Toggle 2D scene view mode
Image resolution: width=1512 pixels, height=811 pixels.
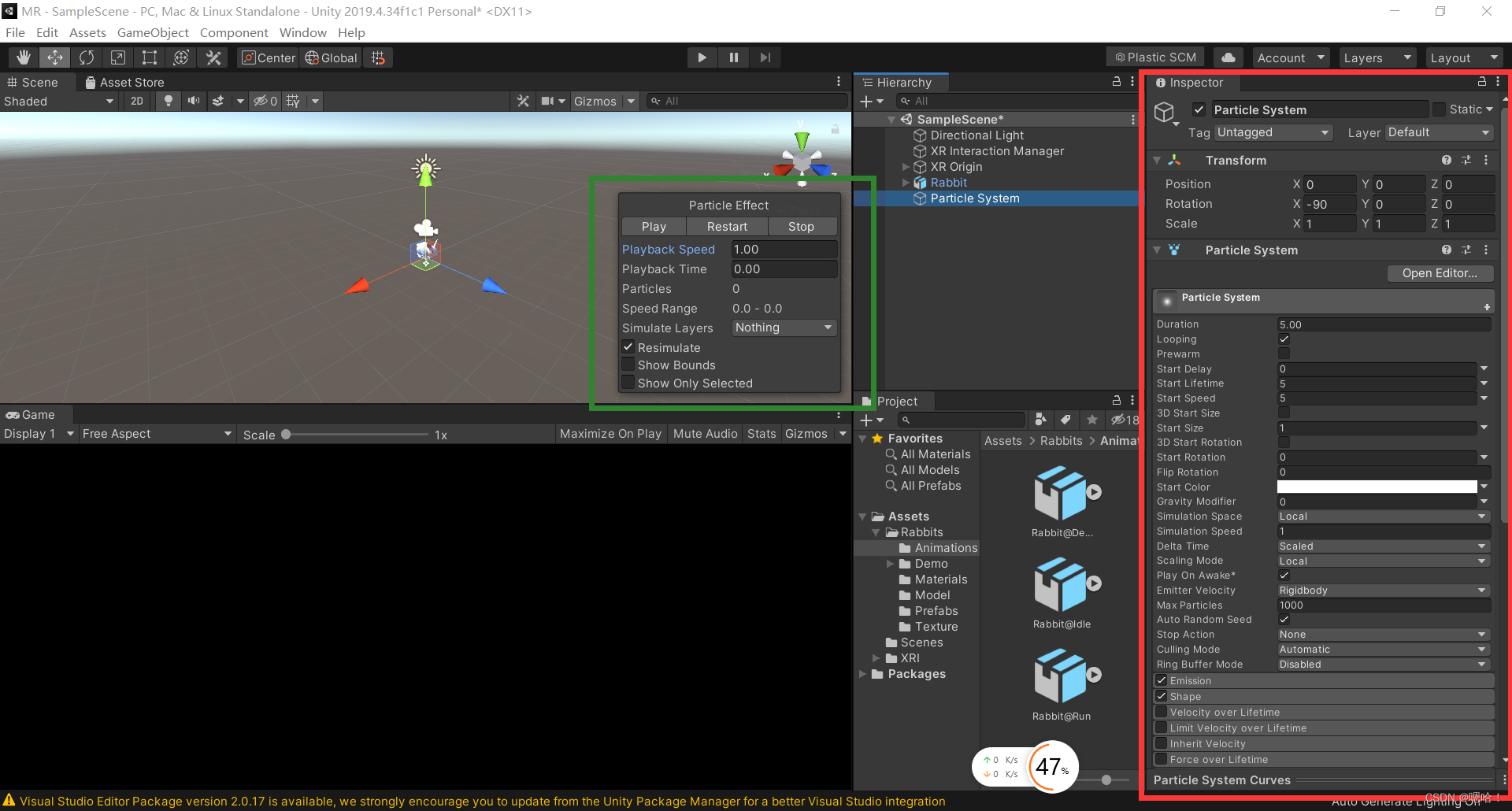point(137,101)
